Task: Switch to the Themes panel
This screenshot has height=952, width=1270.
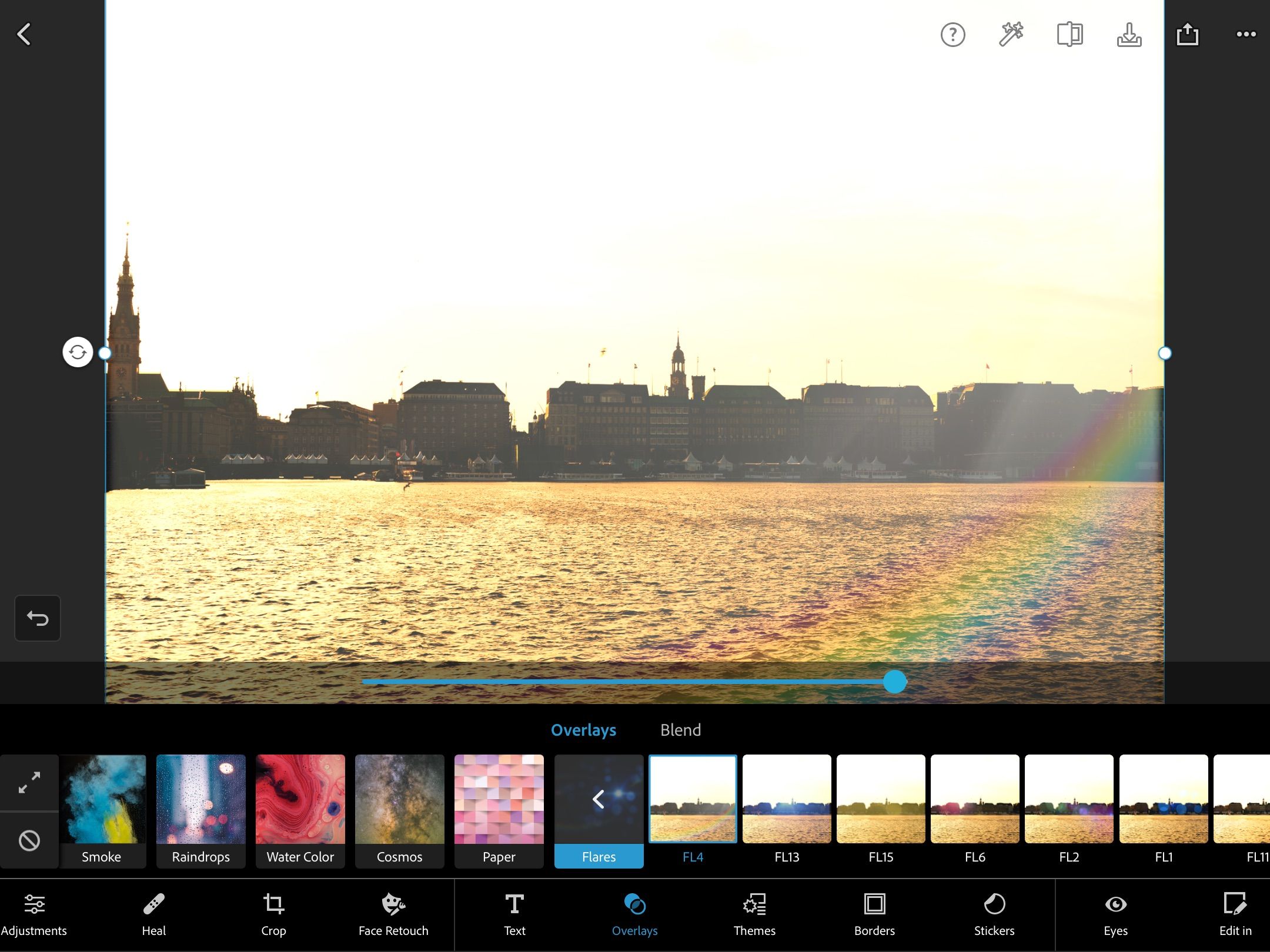Action: click(x=754, y=915)
